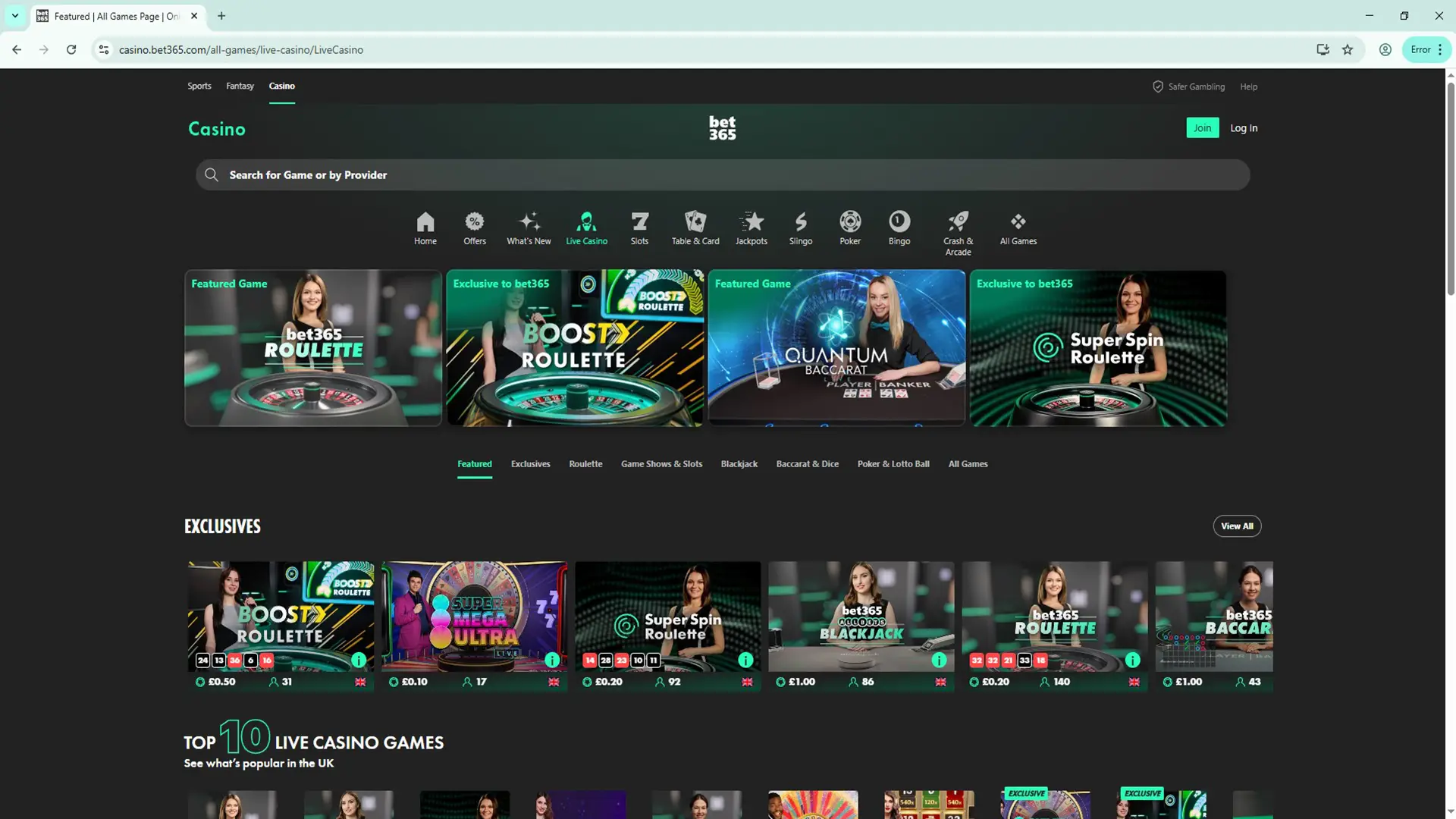This screenshot has height=819, width=1456.
Task: Bookmark this page with star icon
Action: point(1348,49)
